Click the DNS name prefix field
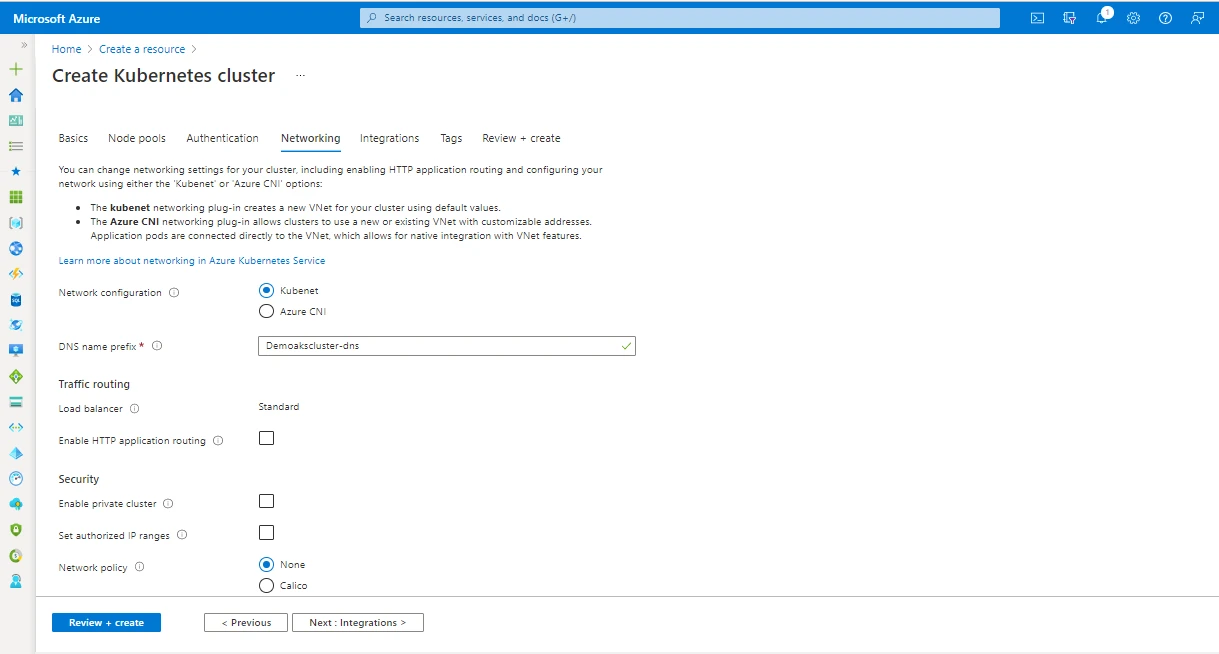Screen dimensions: 1219x654 click(446, 344)
